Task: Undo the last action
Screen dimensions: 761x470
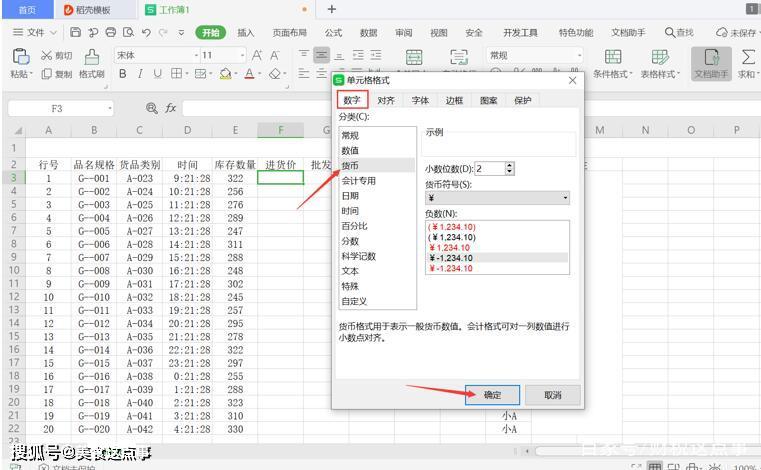Action: (x=146, y=33)
